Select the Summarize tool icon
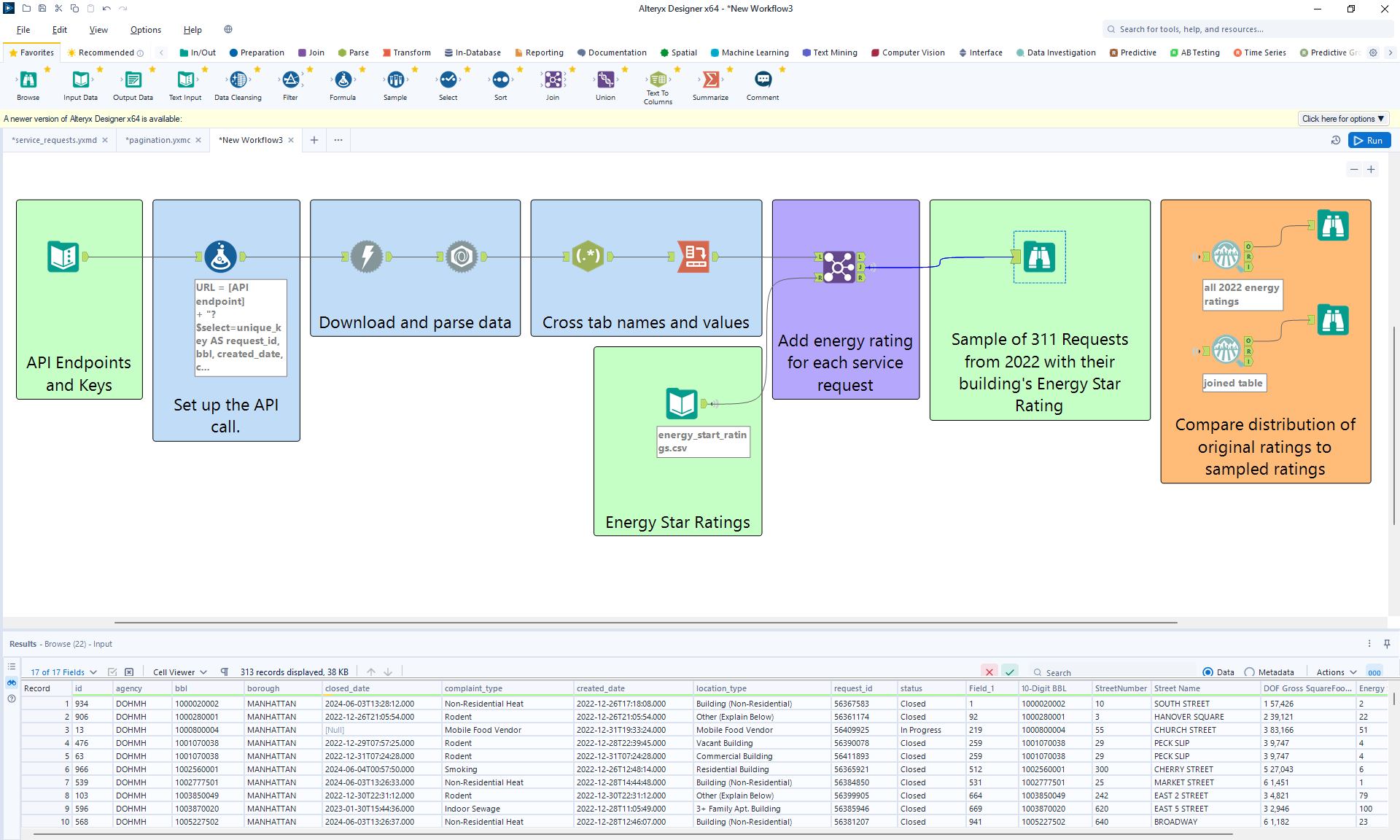The width and height of the screenshot is (1400, 840). click(x=711, y=80)
